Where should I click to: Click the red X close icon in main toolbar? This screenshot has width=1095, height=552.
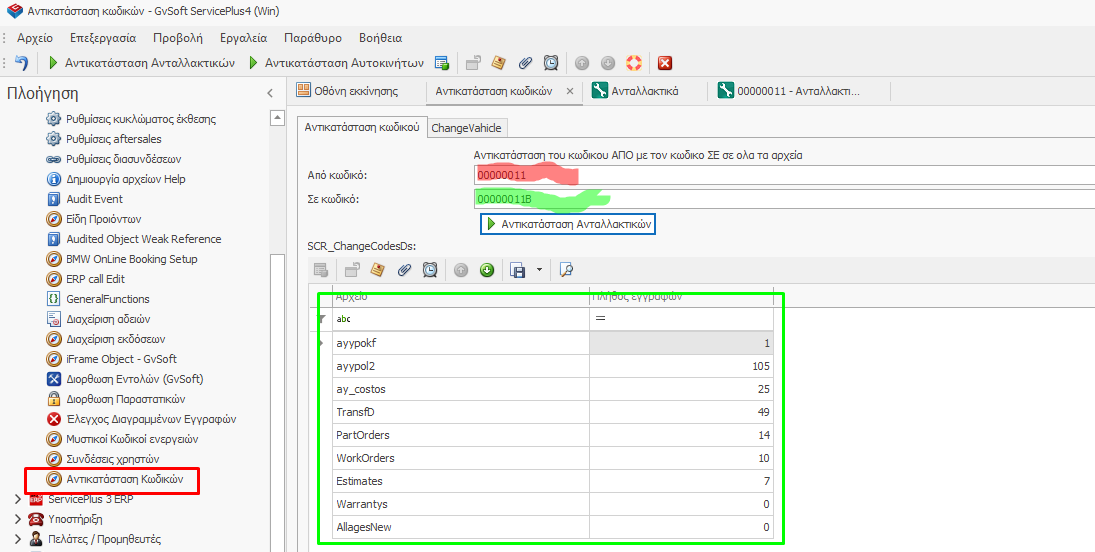pyautogui.click(x=665, y=63)
